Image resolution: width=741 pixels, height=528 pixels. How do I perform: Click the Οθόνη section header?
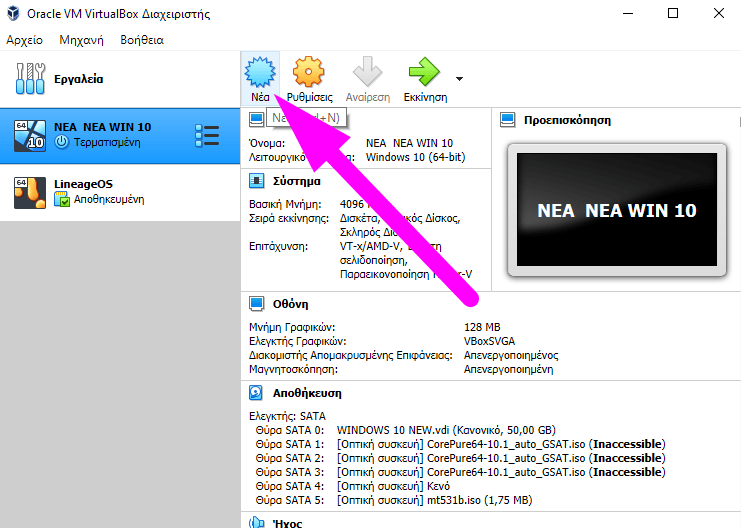point(290,304)
